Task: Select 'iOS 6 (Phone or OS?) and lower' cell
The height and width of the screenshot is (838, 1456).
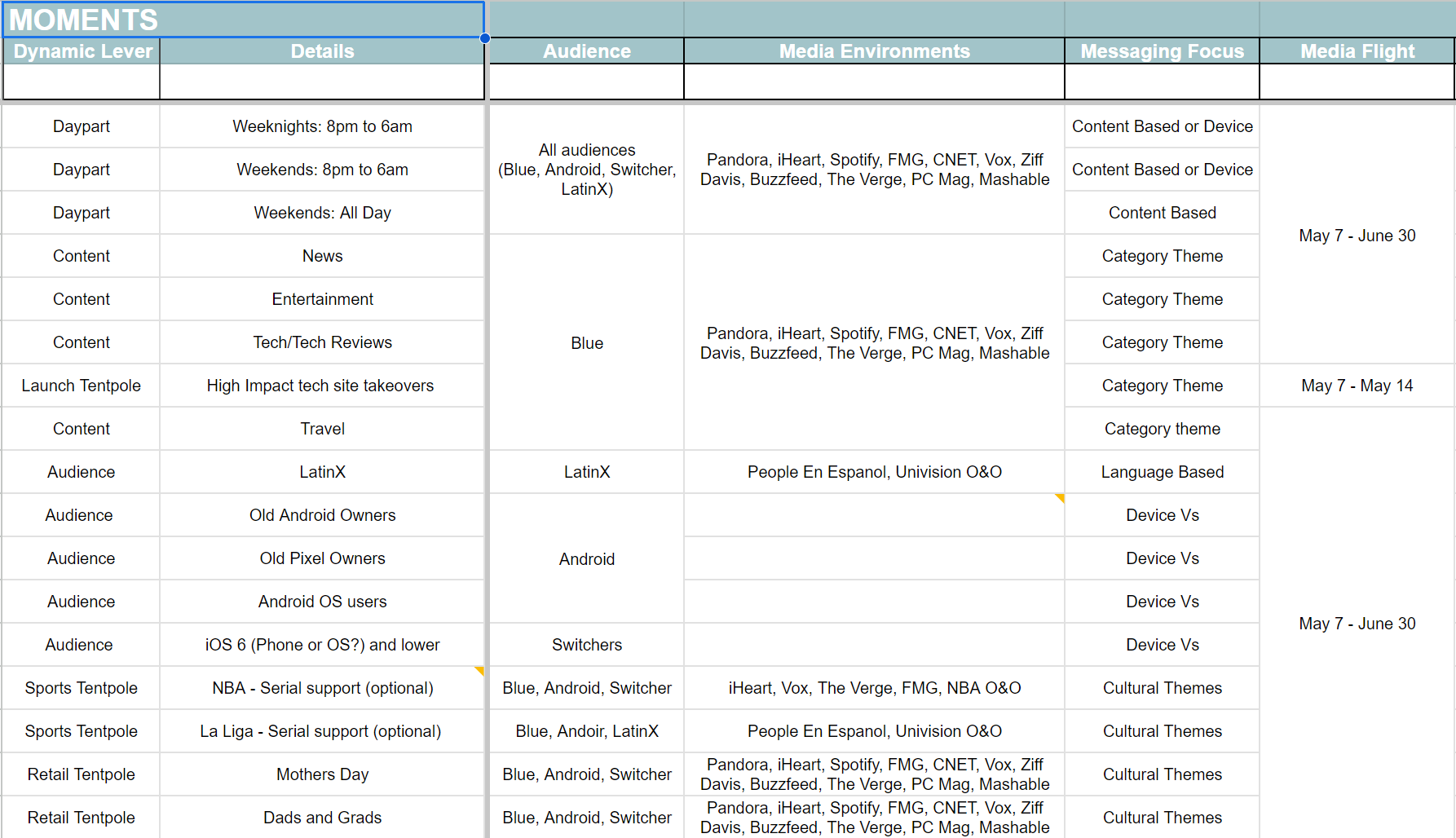Action: pos(322,645)
